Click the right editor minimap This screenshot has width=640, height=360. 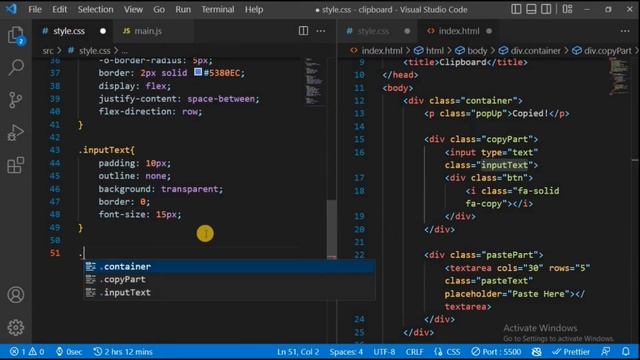tap(619, 76)
